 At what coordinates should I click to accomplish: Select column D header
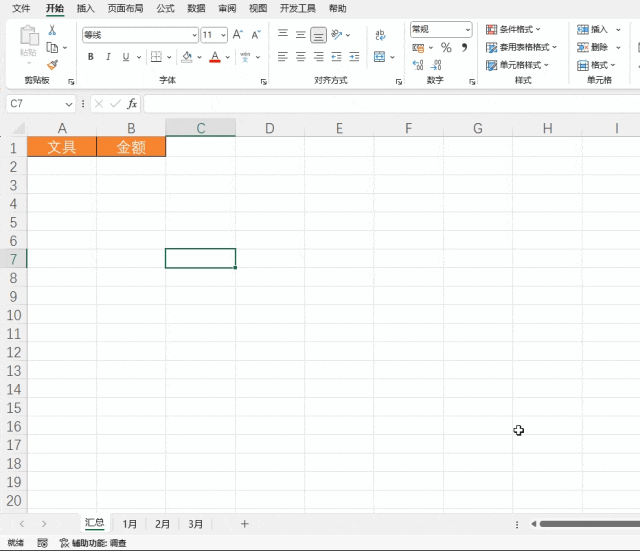[x=269, y=129]
